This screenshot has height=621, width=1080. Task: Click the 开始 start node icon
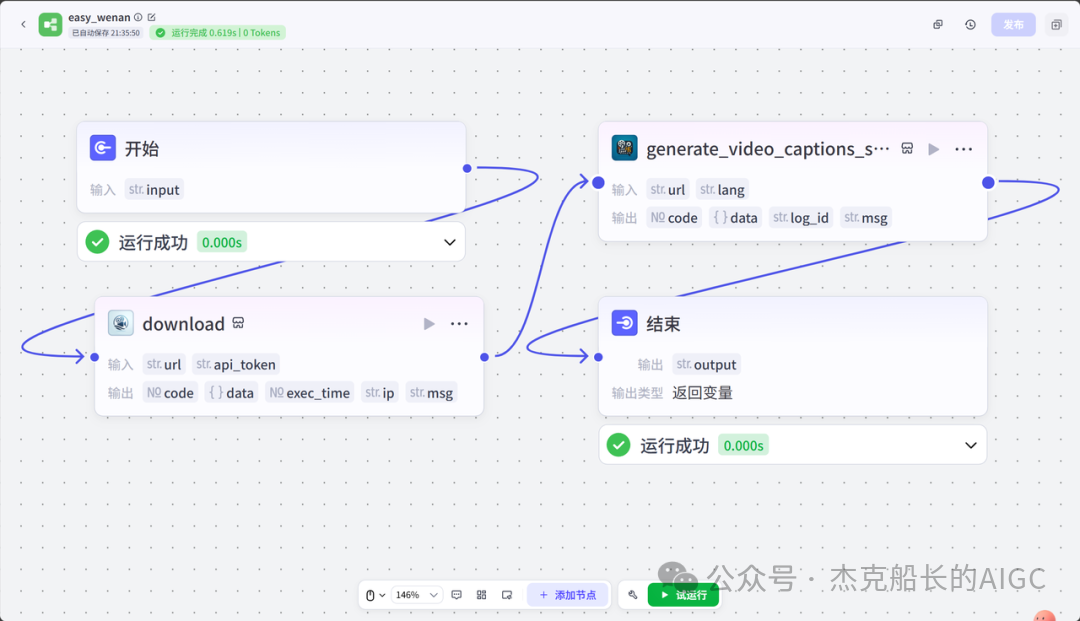[103, 148]
